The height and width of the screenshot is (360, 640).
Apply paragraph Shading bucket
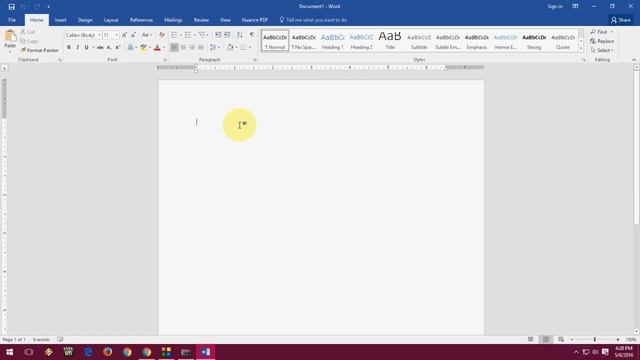pos(230,48)
